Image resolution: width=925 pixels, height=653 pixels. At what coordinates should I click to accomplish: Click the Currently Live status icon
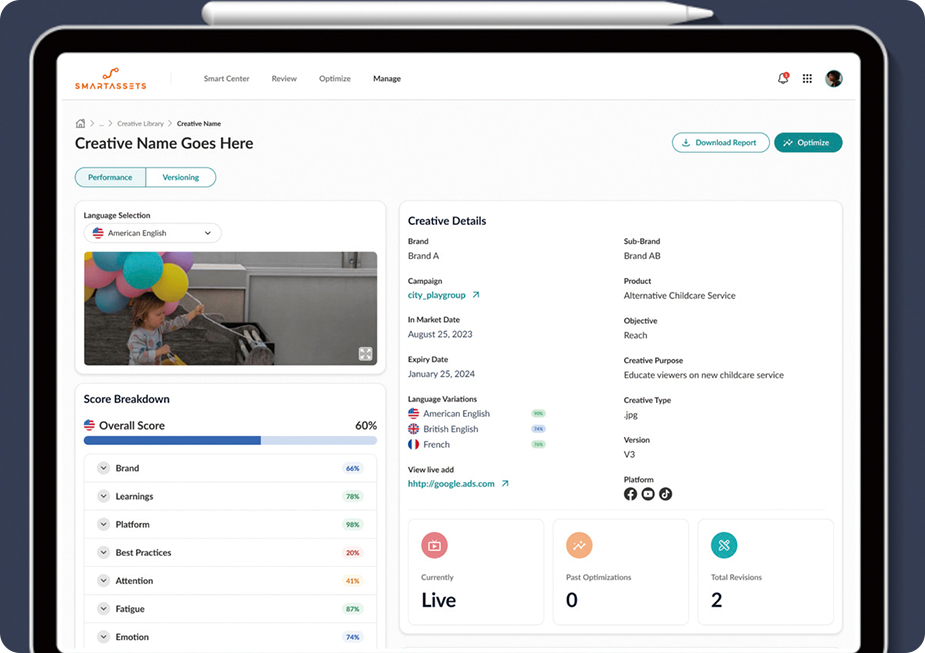click(x=434, y=545)
